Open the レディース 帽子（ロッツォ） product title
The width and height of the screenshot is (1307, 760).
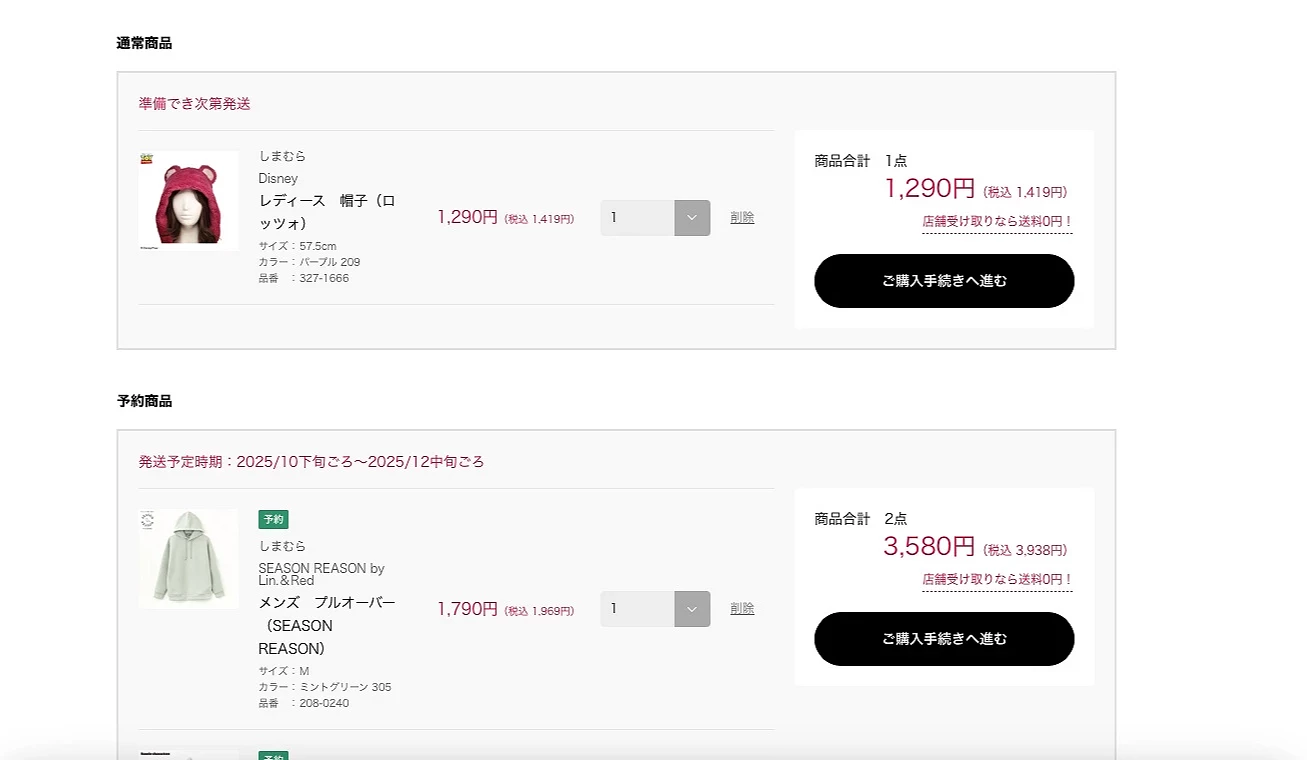[x=326, y=212]
